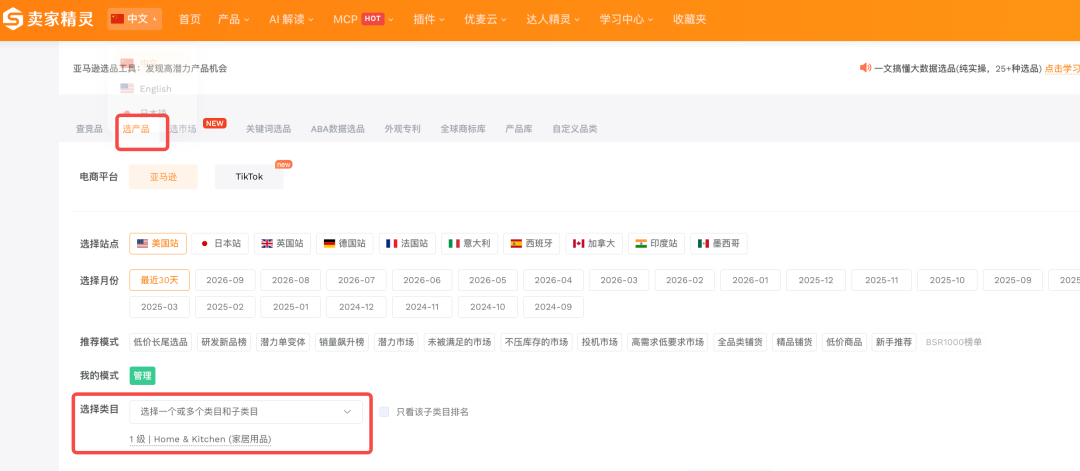
Task: Choose month 2026-01
Action: tap(750, 280)
